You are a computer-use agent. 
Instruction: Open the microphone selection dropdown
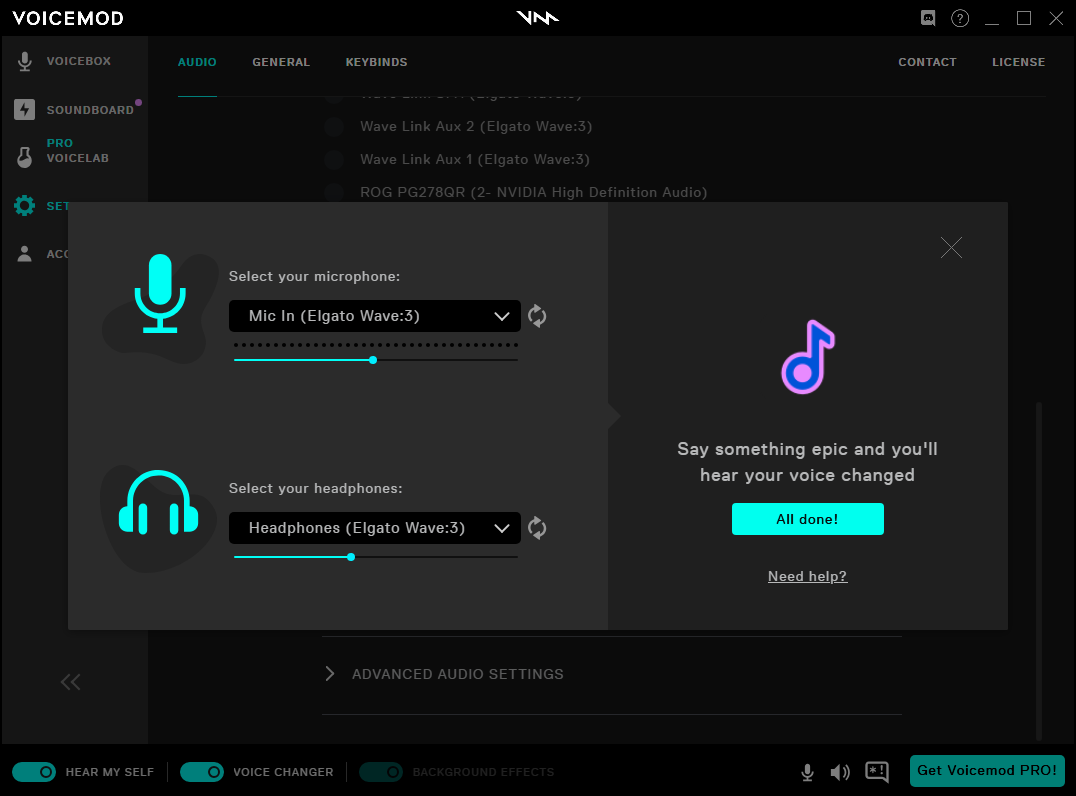coord(375,316)
